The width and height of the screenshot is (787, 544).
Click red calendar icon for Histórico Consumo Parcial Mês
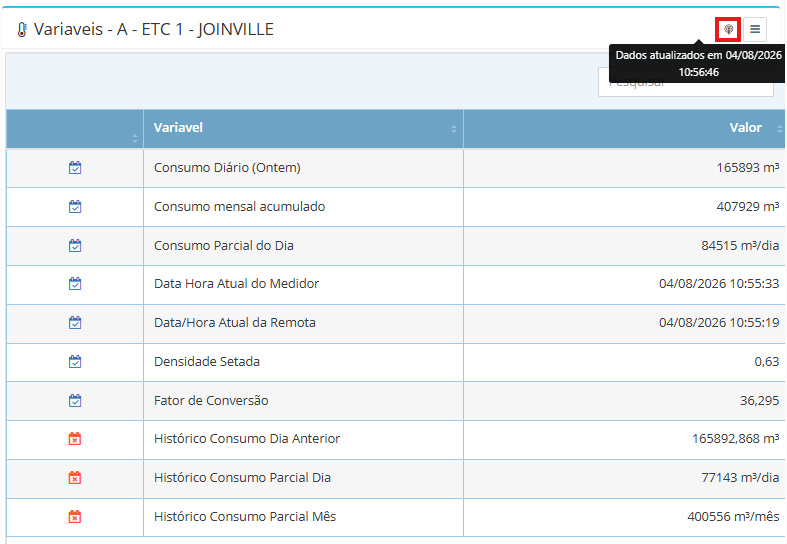click(x=75, y=517)
